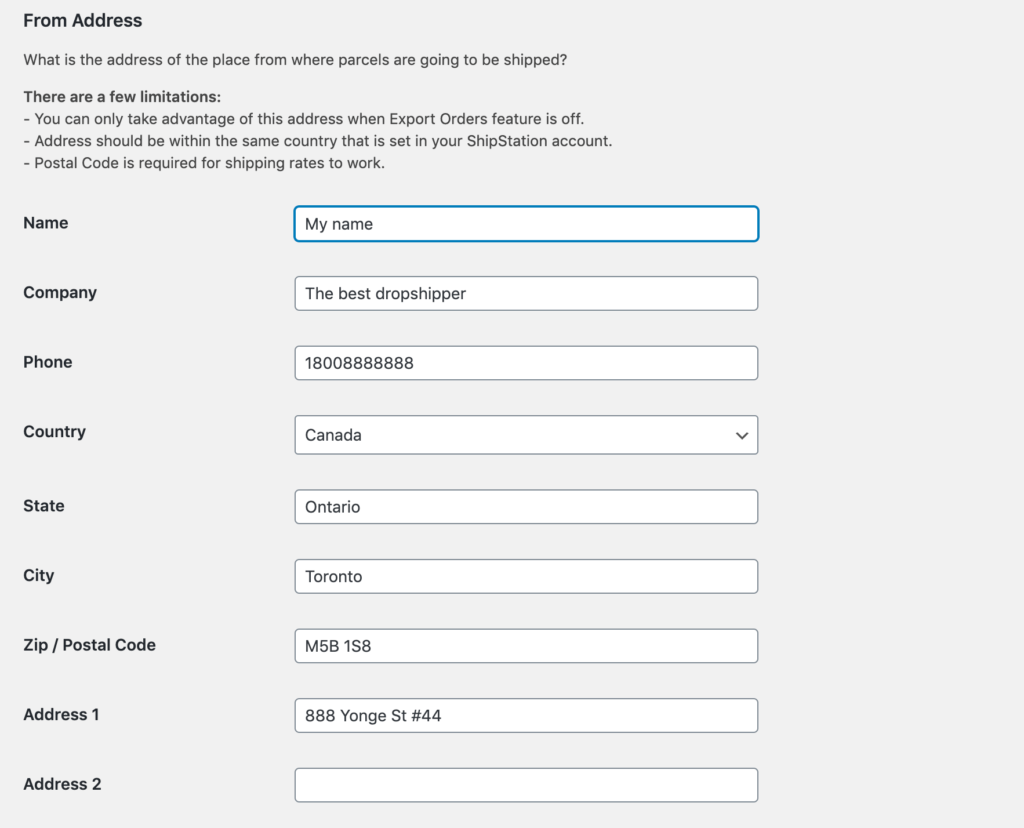Click the Name input field
The width and height of the screenshot is (1024, 828).
[526, 224]
